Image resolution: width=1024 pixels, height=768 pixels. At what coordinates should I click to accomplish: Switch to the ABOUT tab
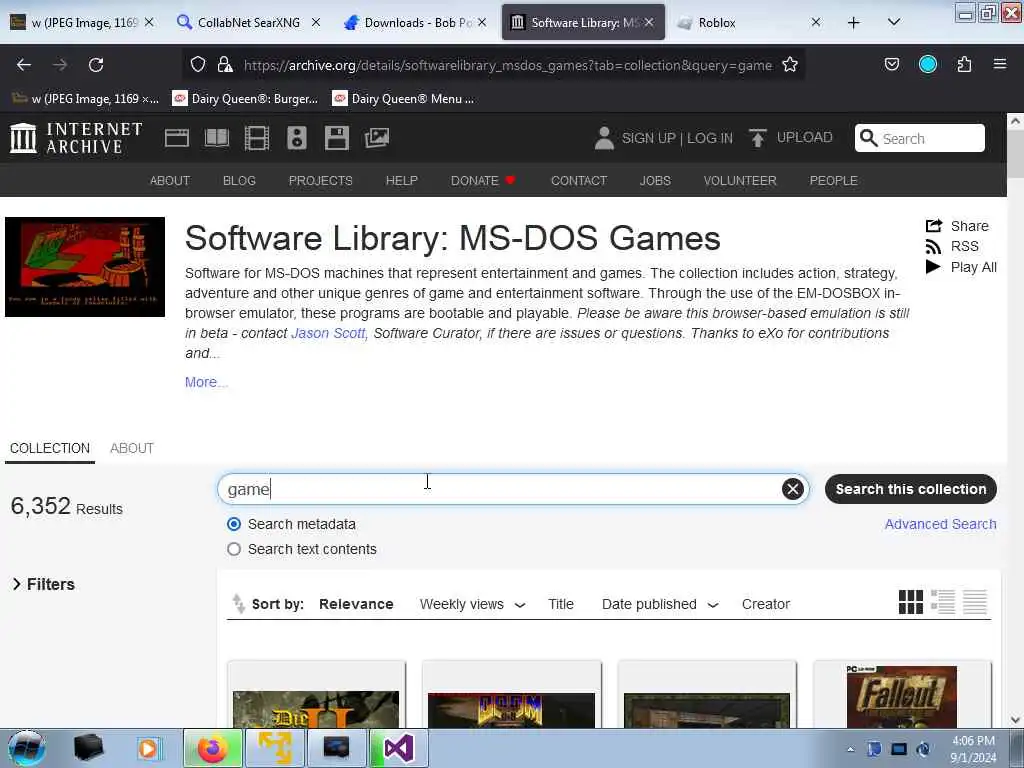(x=132, y=448)
